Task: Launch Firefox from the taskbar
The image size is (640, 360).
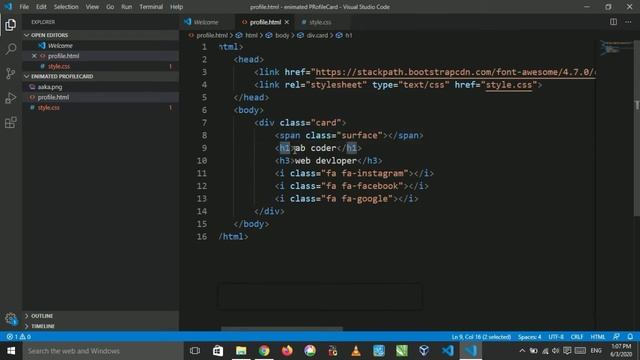Action: [287, 351]
